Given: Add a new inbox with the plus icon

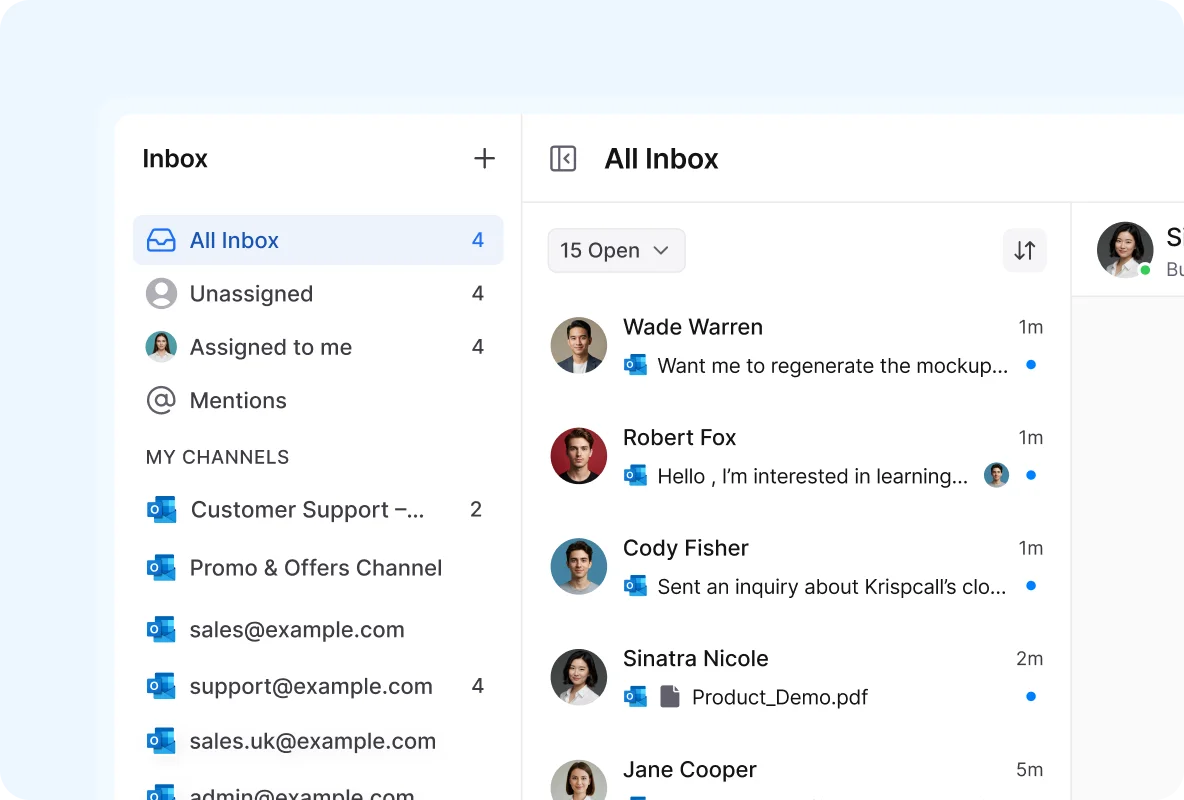Looking at the screenshot, I should click(x=484, y=159).
